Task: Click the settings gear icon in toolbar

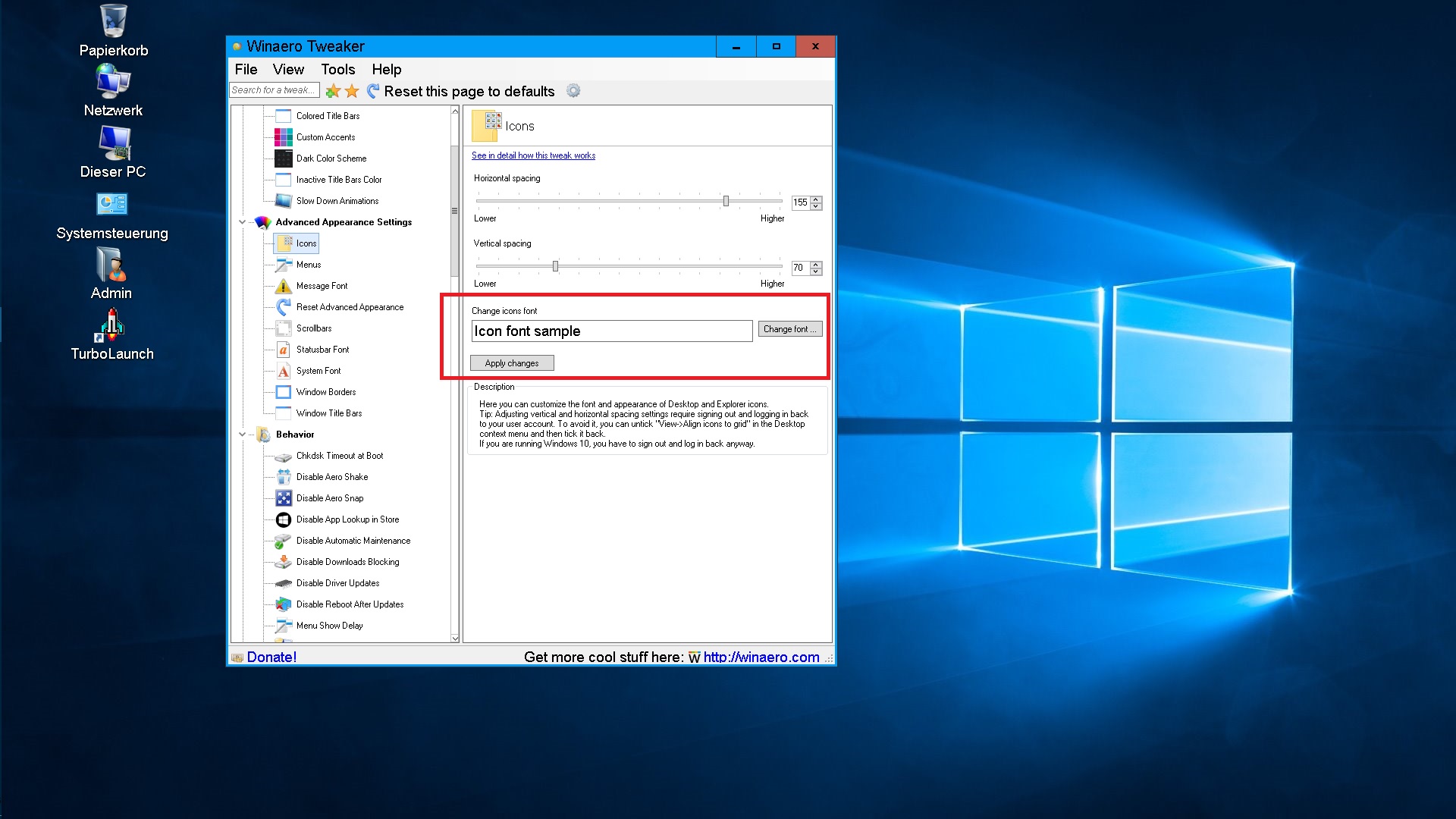Action: pos(573,91)
